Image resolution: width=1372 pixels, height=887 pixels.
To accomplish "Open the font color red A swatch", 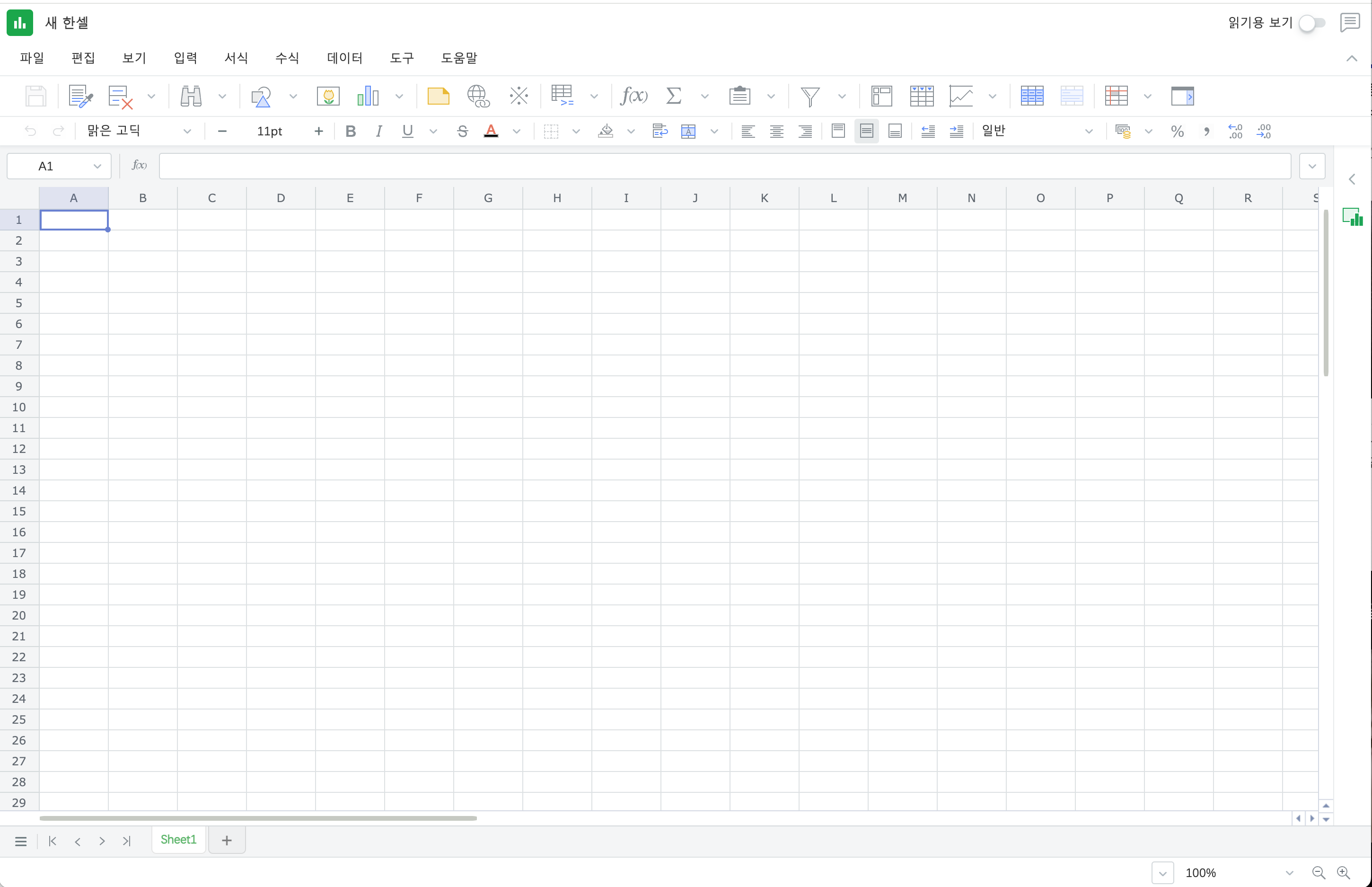I will point(491,131).
